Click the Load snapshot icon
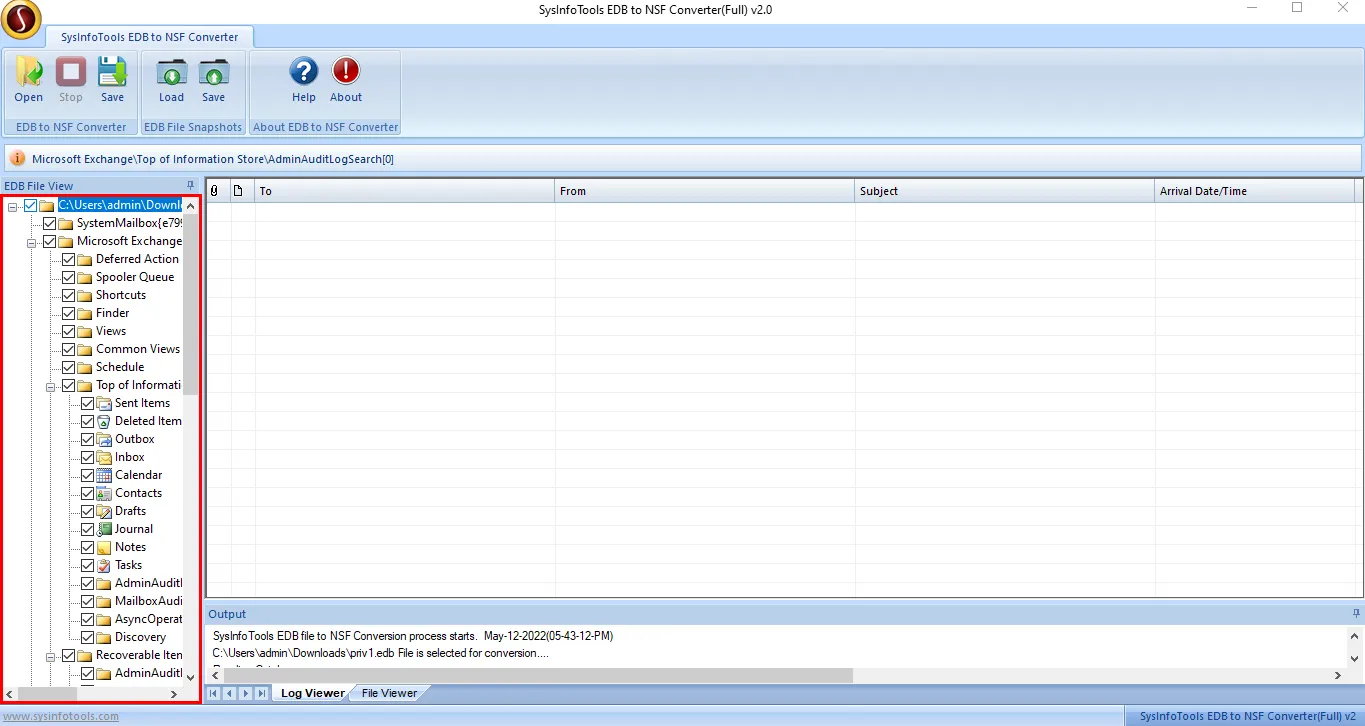The height and width of the screenshot is (726, 1365). click(171, 80)
